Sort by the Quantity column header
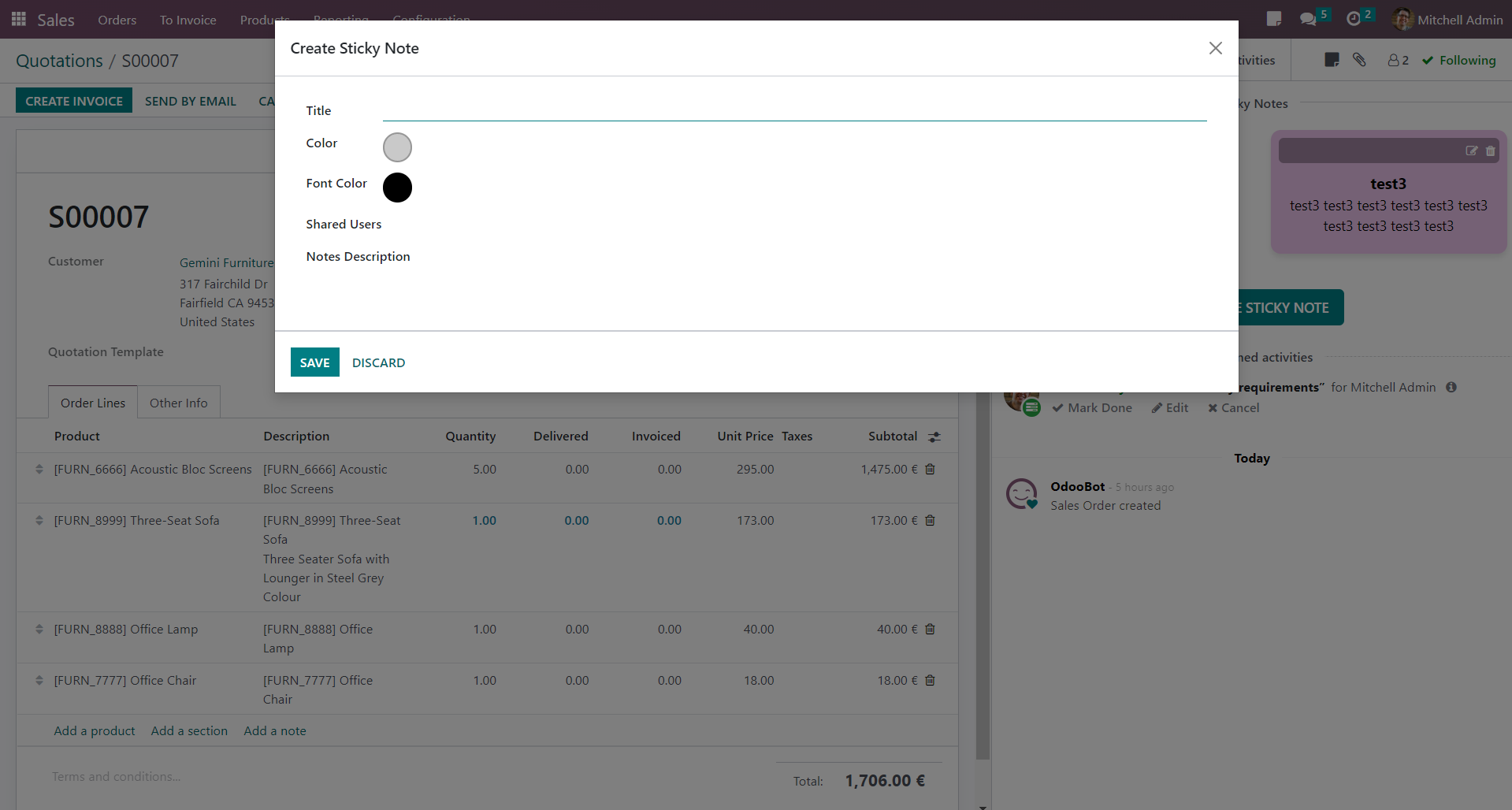Screen dimensions: 1512x810 (x=470, y=436)
